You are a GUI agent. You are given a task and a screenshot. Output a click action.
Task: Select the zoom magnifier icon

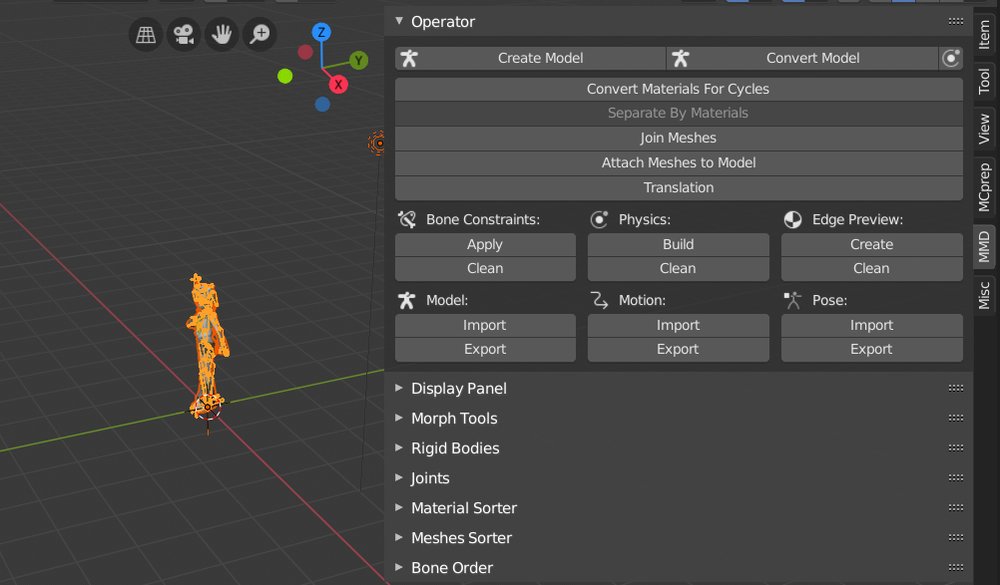point(259,33)
